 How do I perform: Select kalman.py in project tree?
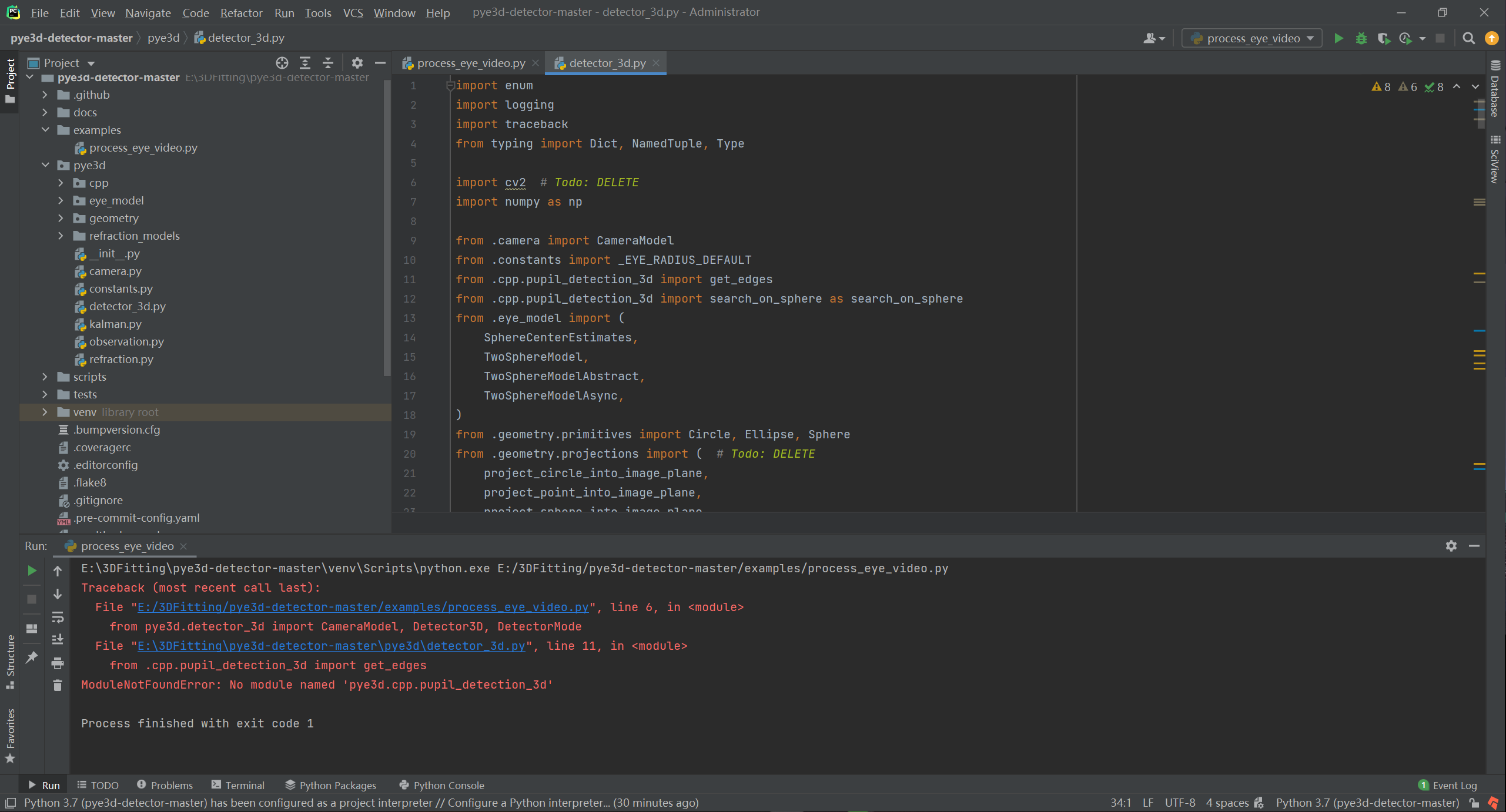[115, 324]
